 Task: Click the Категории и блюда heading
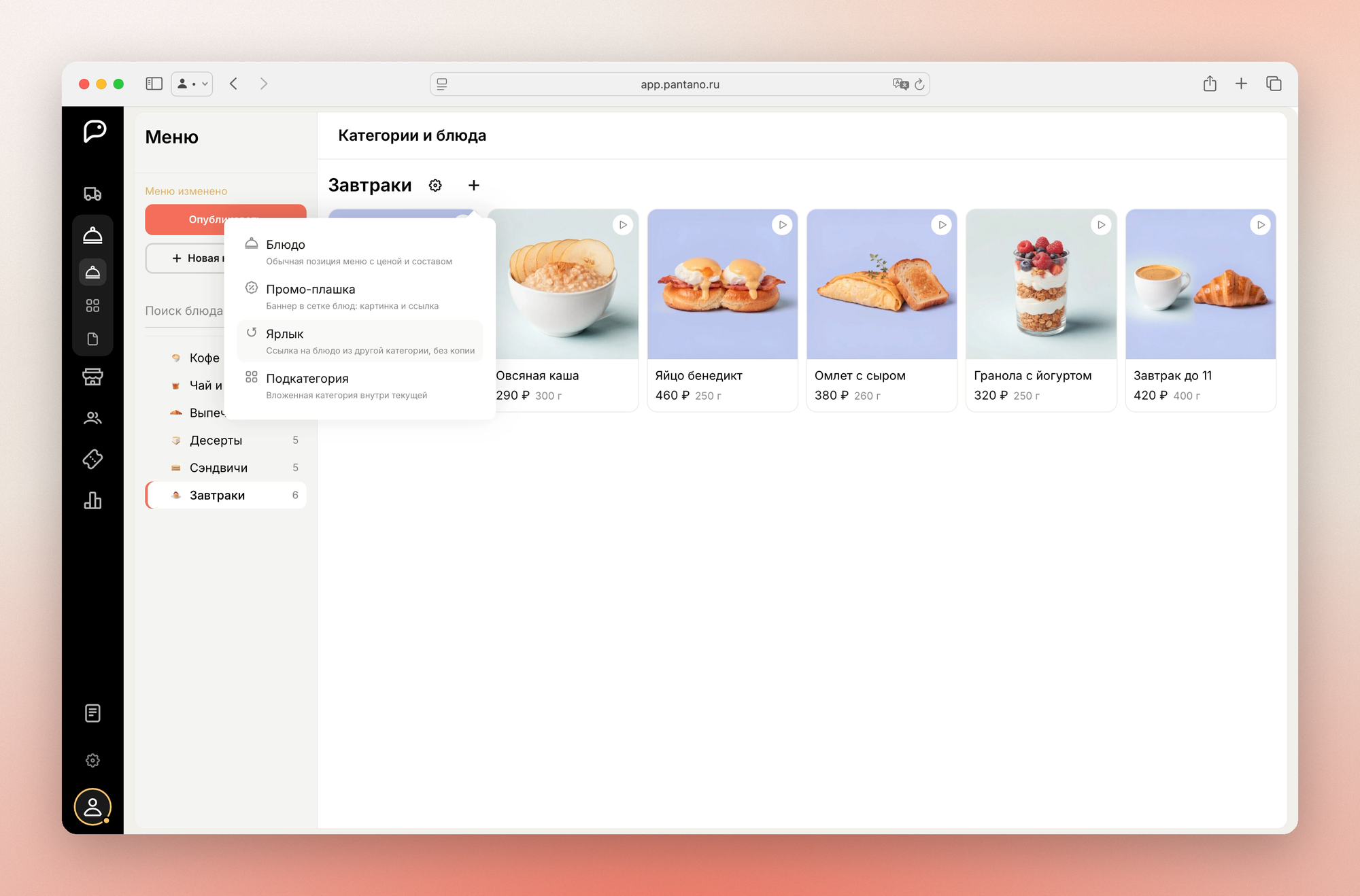412,135
